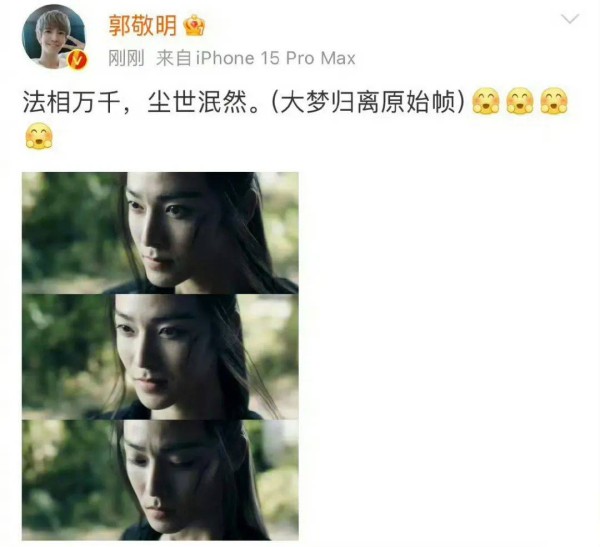Click the (大梦归离原始帧) parenthetical text
The height and width of the screenshot is (547, 600).
coord(368,103)
